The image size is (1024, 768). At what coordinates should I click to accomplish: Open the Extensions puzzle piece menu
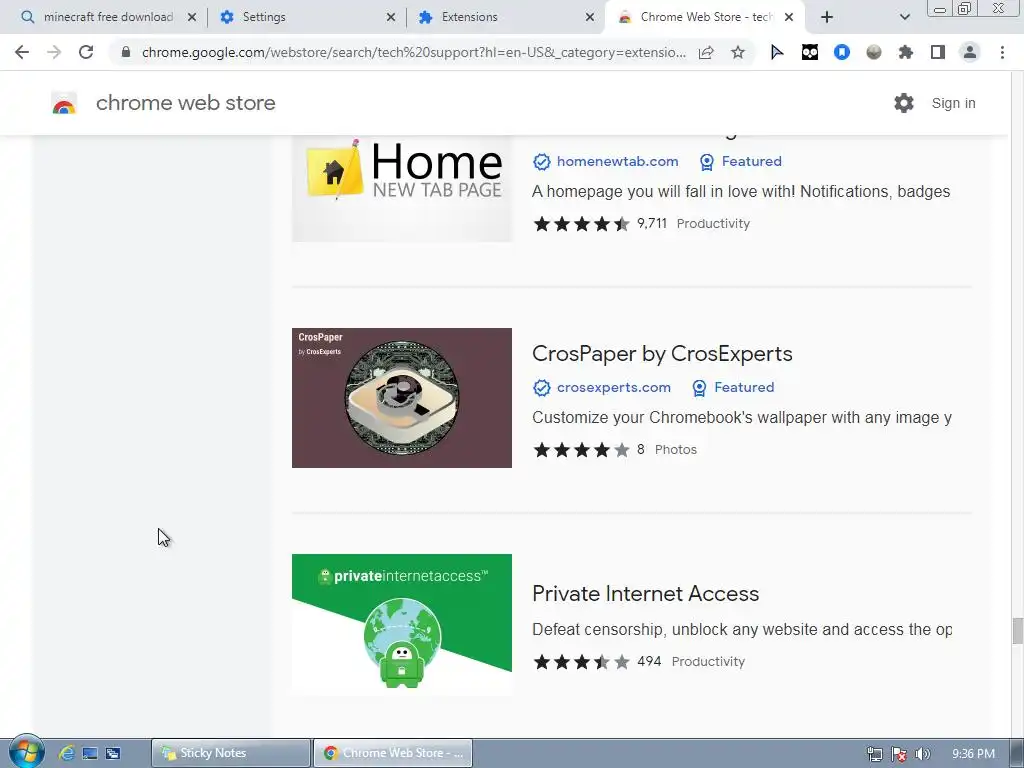pyautogui.click(x=906, y=52)
